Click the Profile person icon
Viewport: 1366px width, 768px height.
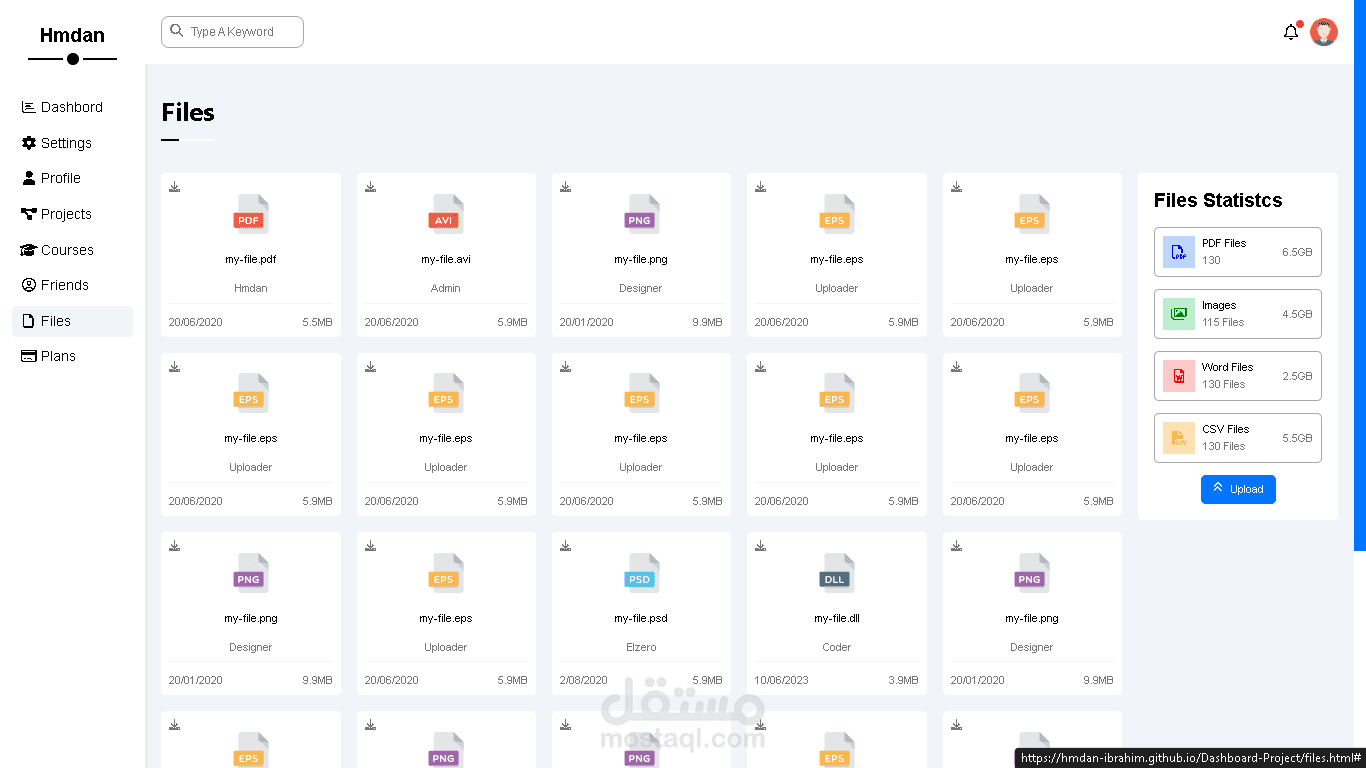coord(29,178)
